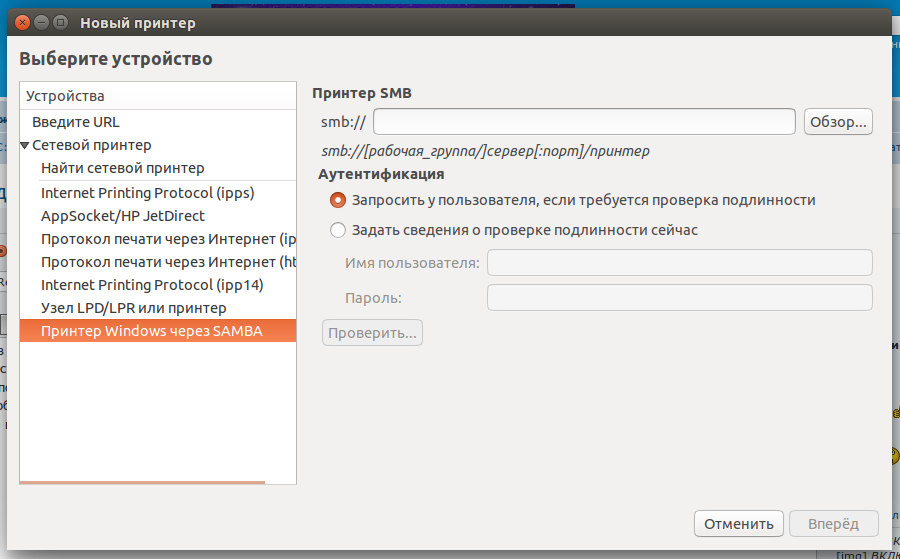Choose Internet Printing Protocol (ipps)
This screenshot has width=900, height=559.
click(147, 192)
